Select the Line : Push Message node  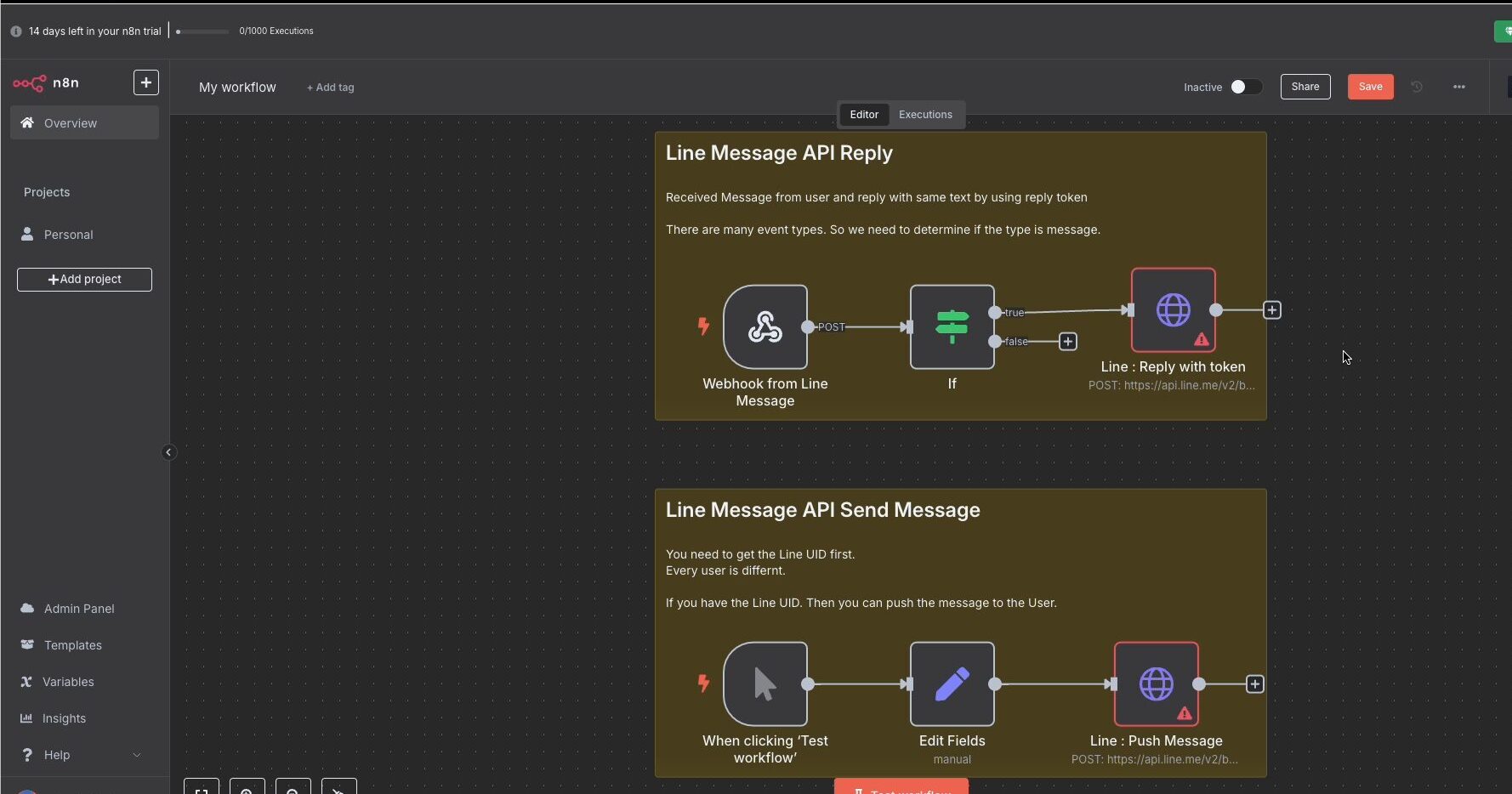(1157, 683)
